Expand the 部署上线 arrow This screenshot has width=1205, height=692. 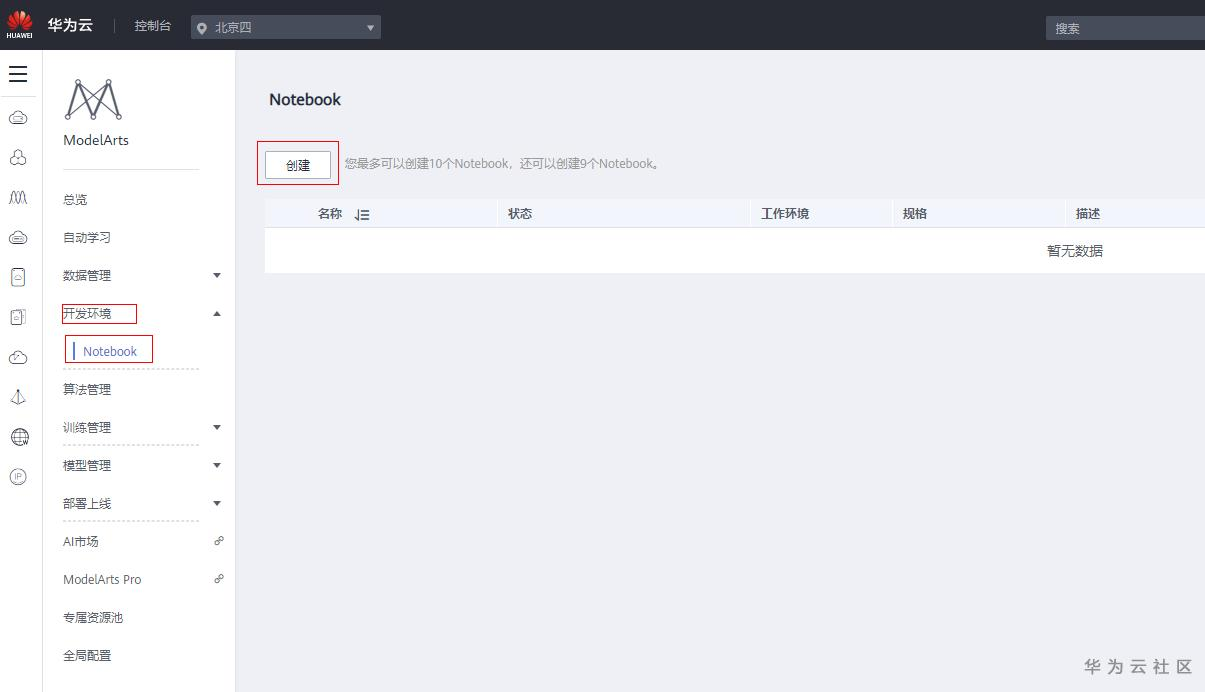[x=217, y=503]
